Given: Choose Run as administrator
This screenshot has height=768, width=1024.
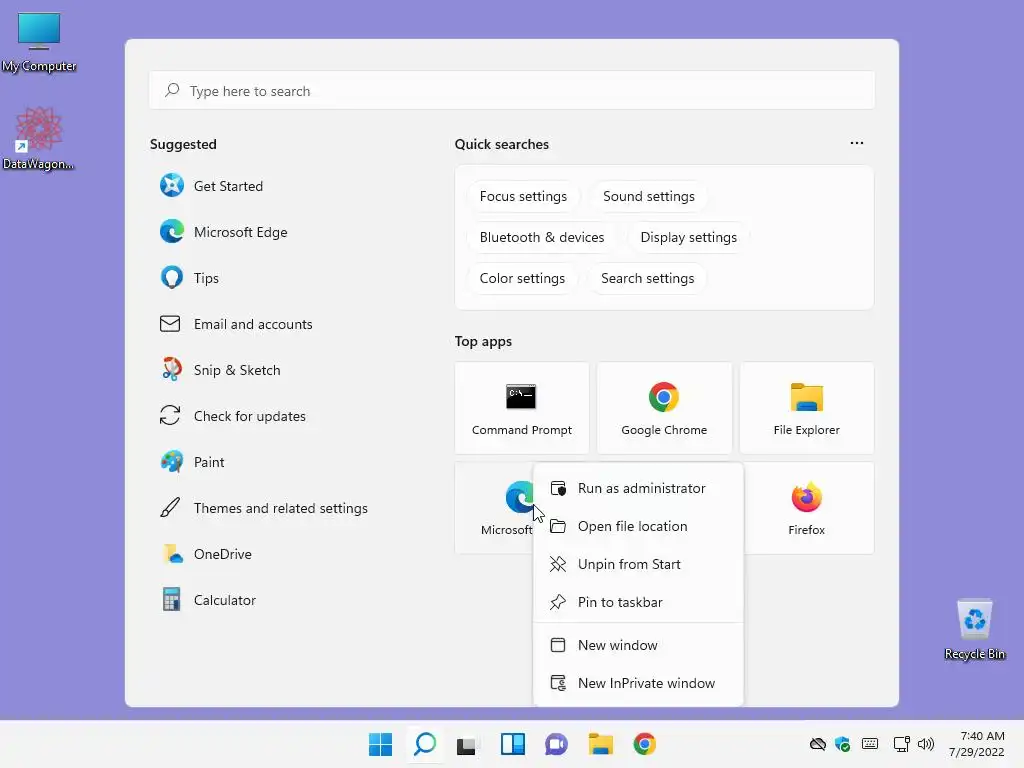Looking at the screenshot, I should click(x=638, y=488).
